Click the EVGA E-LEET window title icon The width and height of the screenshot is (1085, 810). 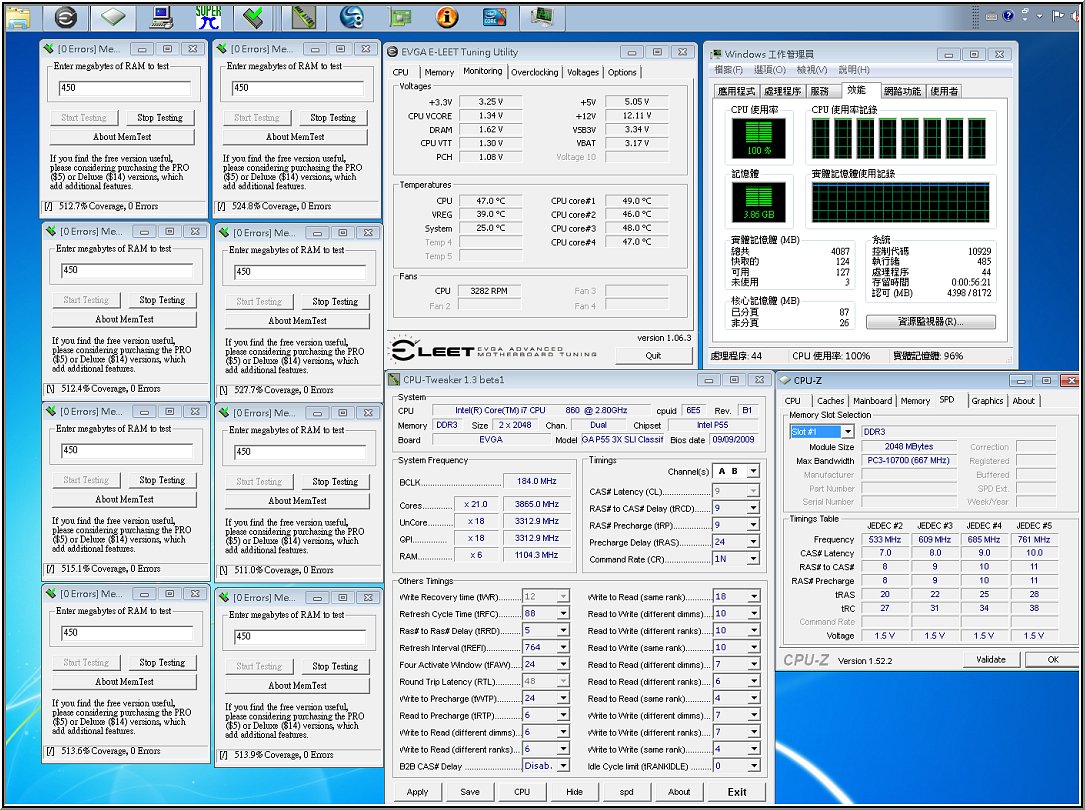(392, 52)
